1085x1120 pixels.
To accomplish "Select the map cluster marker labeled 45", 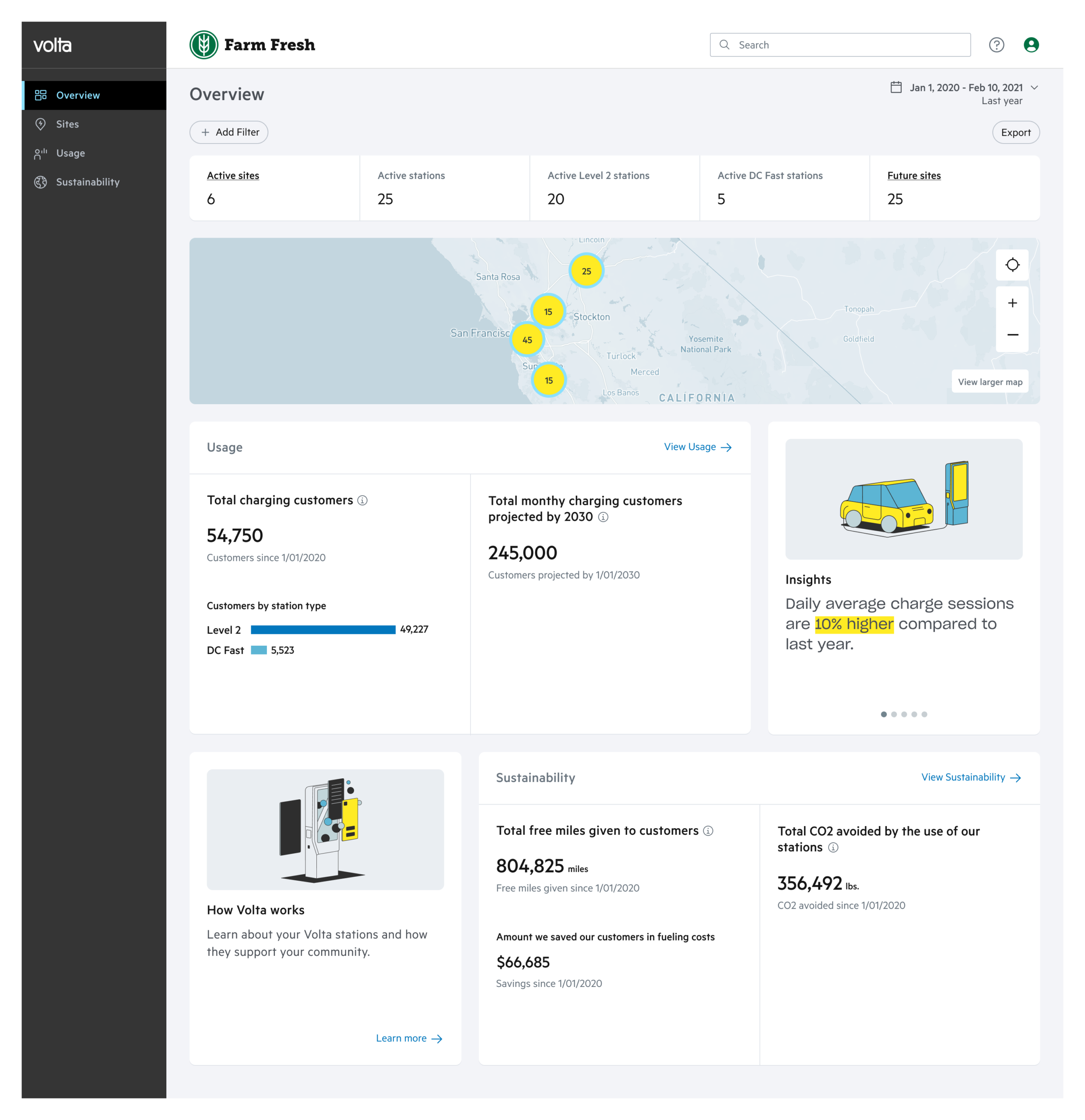I will click(x=527, y=339).
